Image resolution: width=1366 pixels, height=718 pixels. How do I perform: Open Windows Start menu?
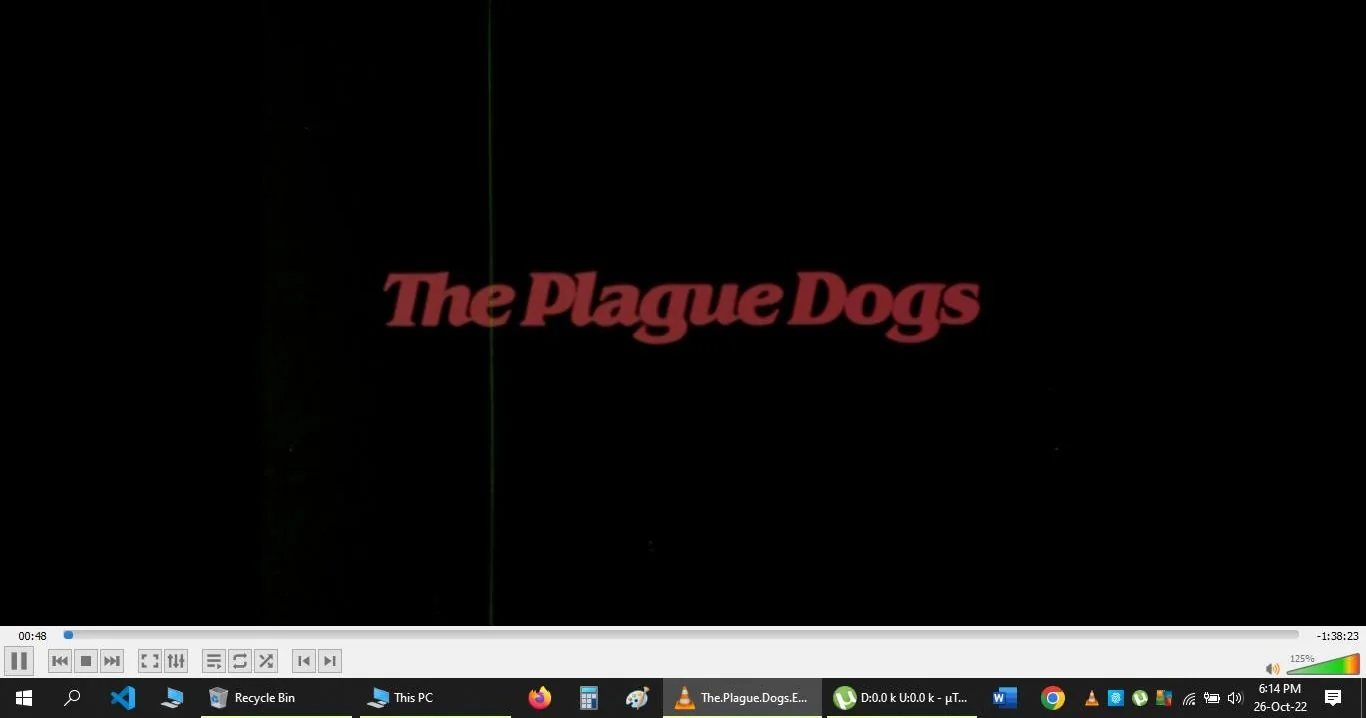pyautogui.click(x=24, y=698)
